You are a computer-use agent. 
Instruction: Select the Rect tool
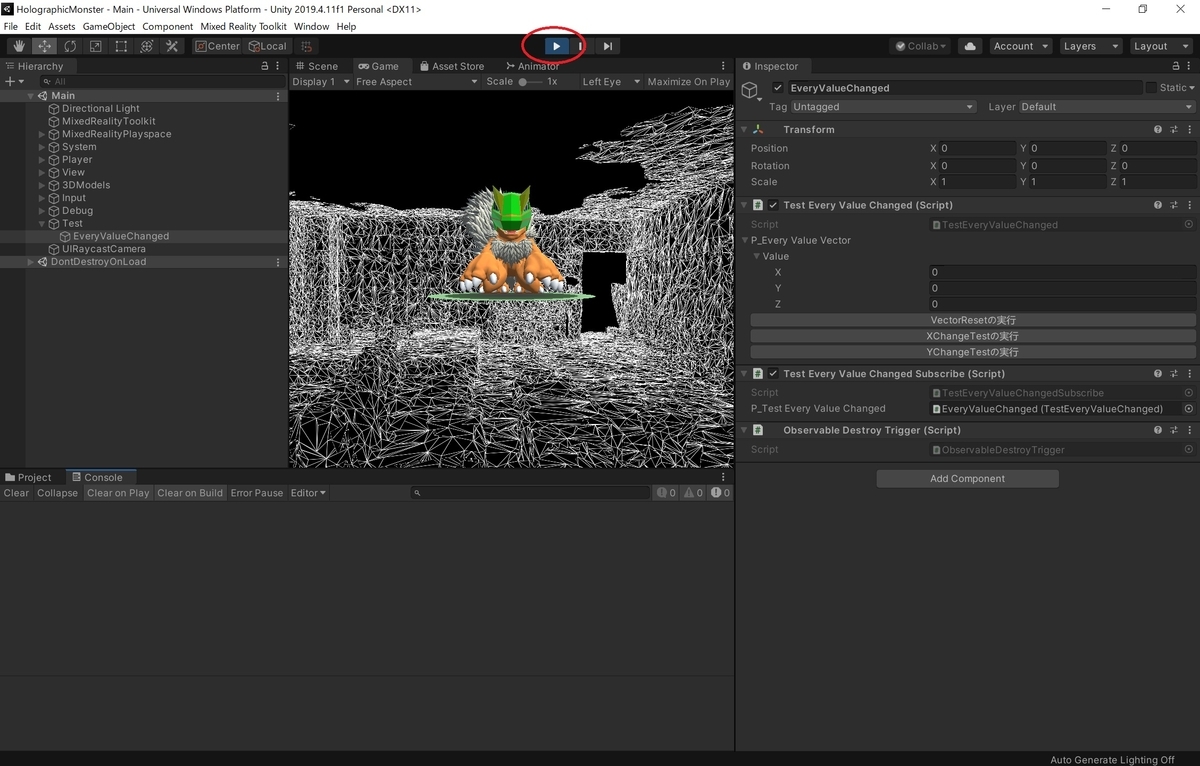click(121, 46)
